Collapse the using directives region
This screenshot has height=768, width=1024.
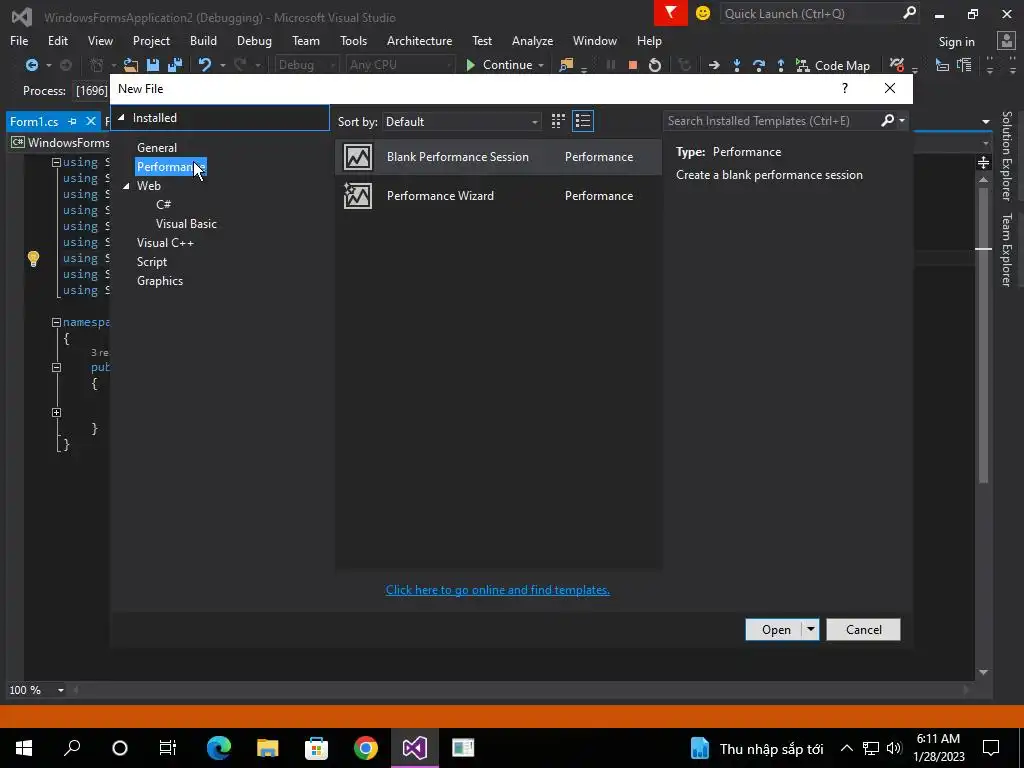[56, 163]
